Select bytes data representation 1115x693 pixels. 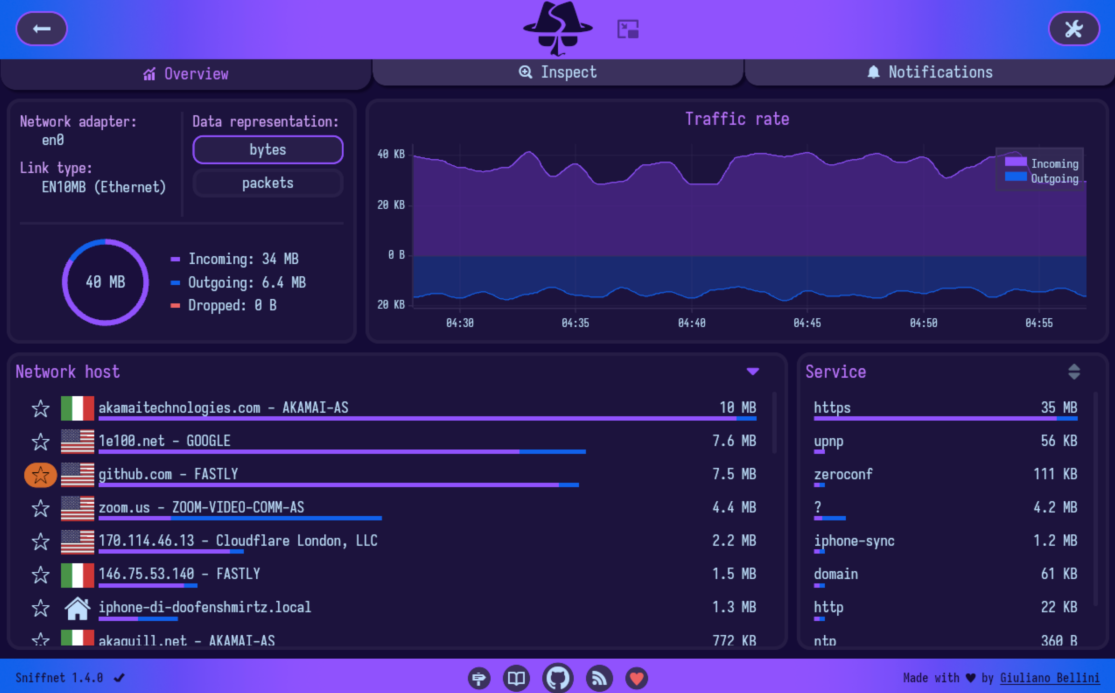267,150
